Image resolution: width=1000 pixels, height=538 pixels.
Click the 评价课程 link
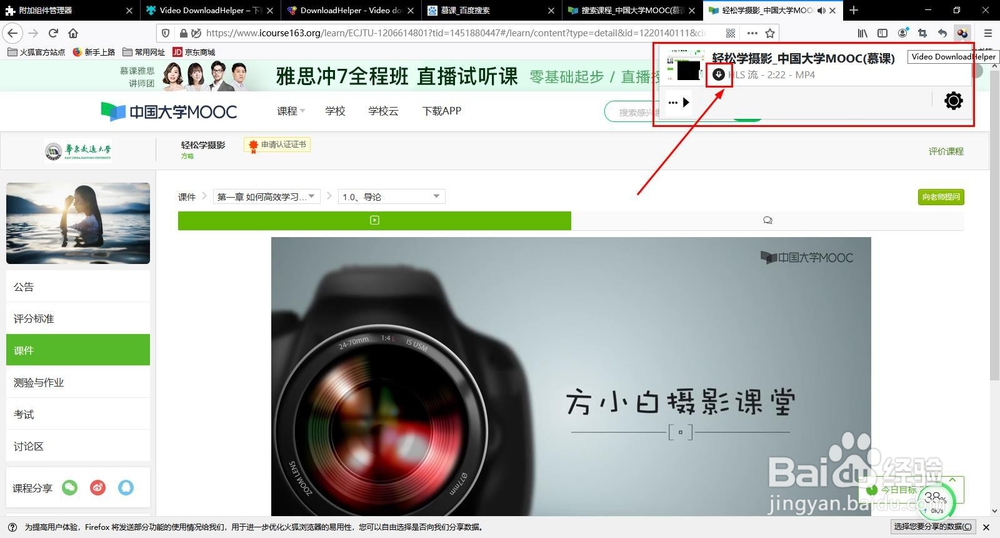tap(946, 151)
